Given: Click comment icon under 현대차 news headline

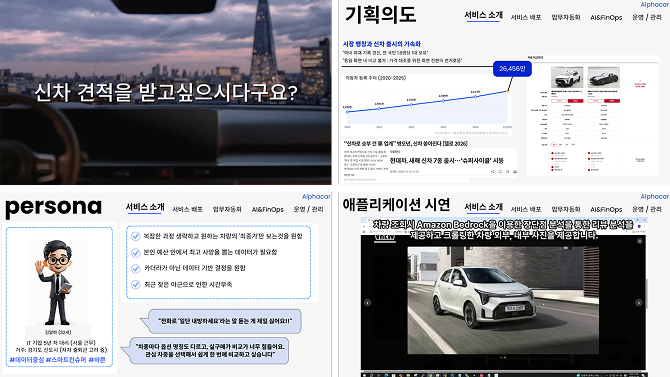Looking at the screenshot, I should pyautogui.click(x=500, y=172).
